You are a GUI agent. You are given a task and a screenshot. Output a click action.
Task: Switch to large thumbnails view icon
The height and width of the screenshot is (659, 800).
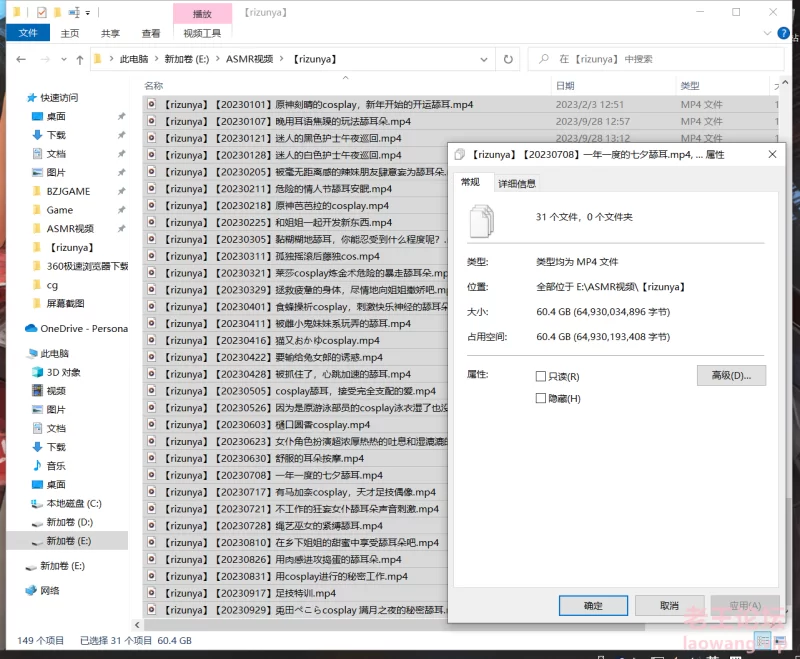click(x=780, y=641)
